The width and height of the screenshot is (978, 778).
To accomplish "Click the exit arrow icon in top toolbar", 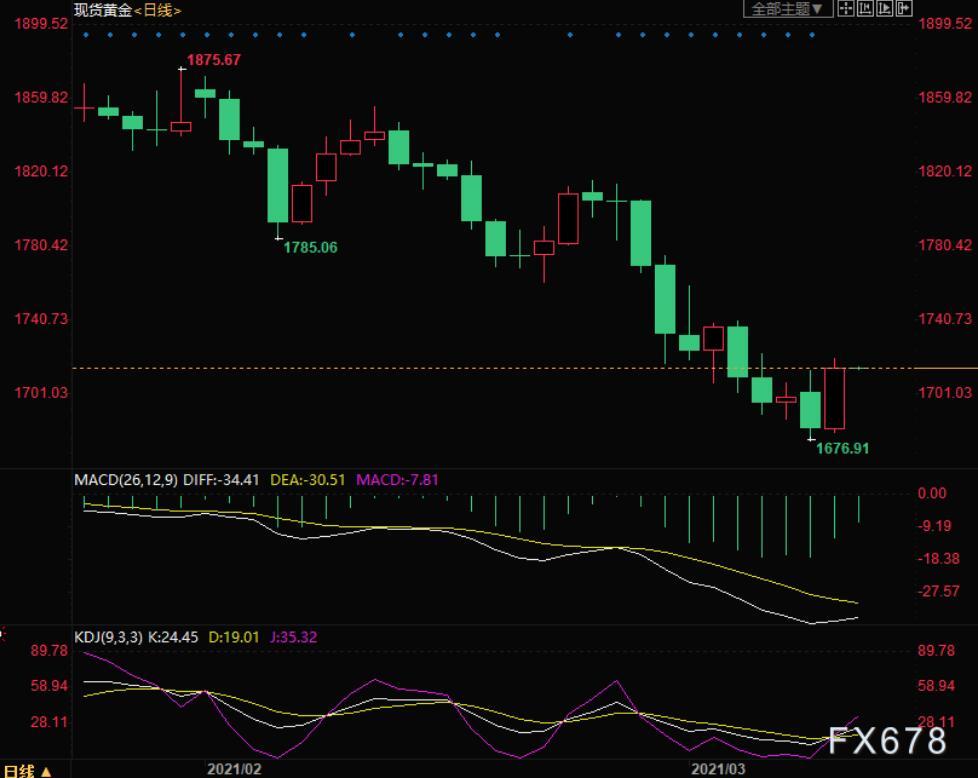I will click(904, 9).
